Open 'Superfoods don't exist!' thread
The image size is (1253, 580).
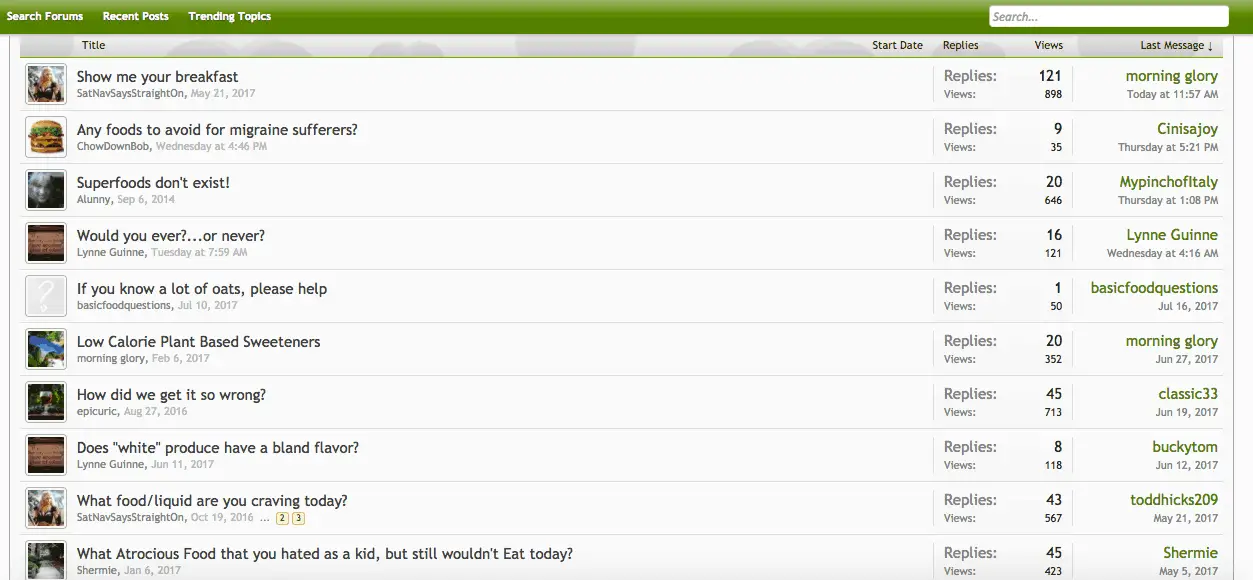click(x=153, y=182)
